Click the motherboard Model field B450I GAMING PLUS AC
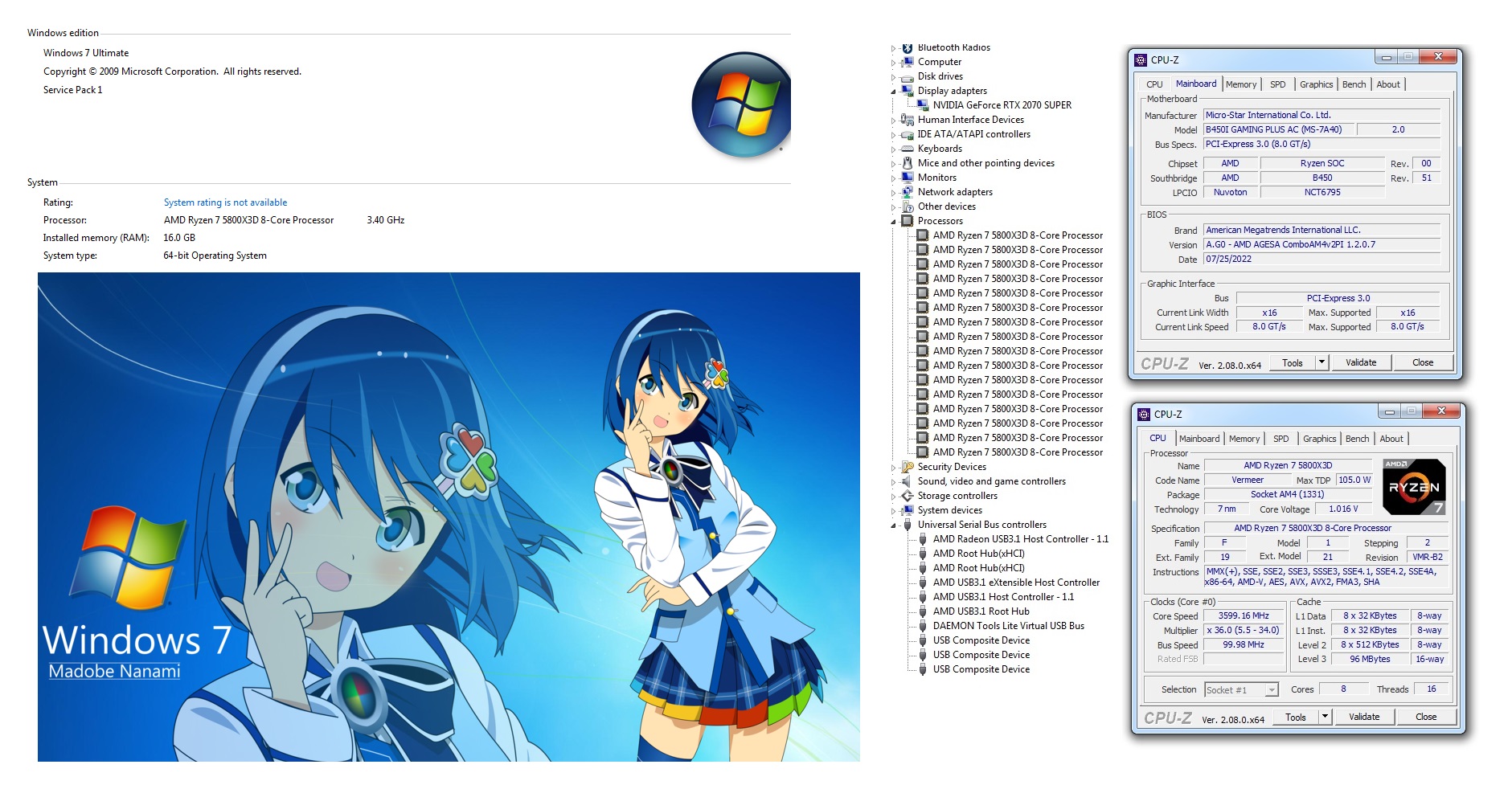Screen dimensions: 1512x785 (1278, 129)
